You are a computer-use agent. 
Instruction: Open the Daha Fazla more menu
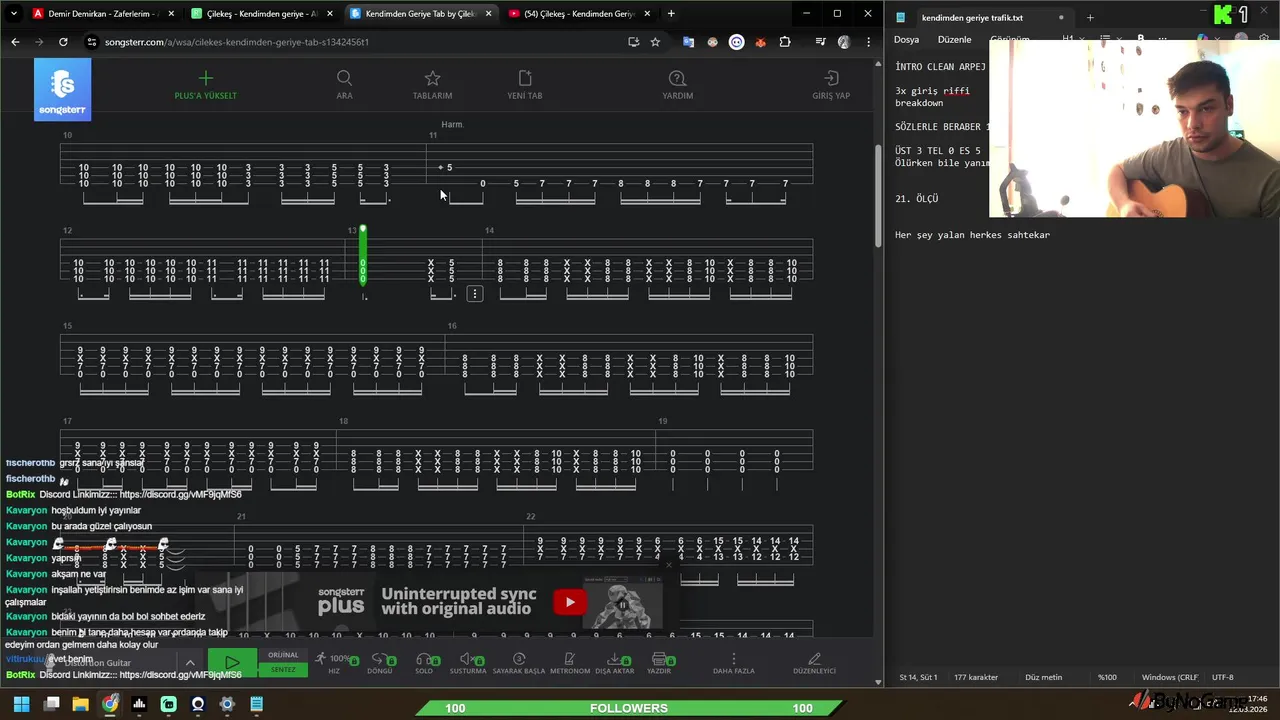tap(734, 662)
